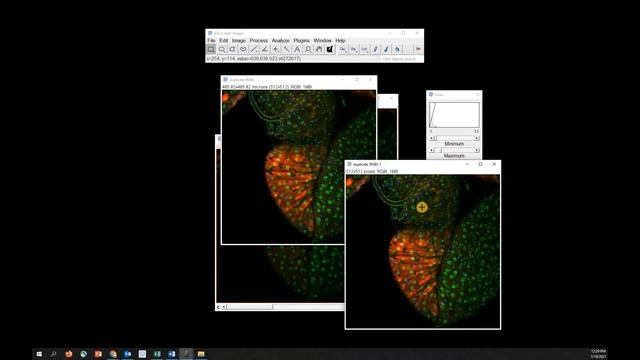Minimize the Duplicate RGB-1 window
640x360 pixels.
tap(467, 164)
